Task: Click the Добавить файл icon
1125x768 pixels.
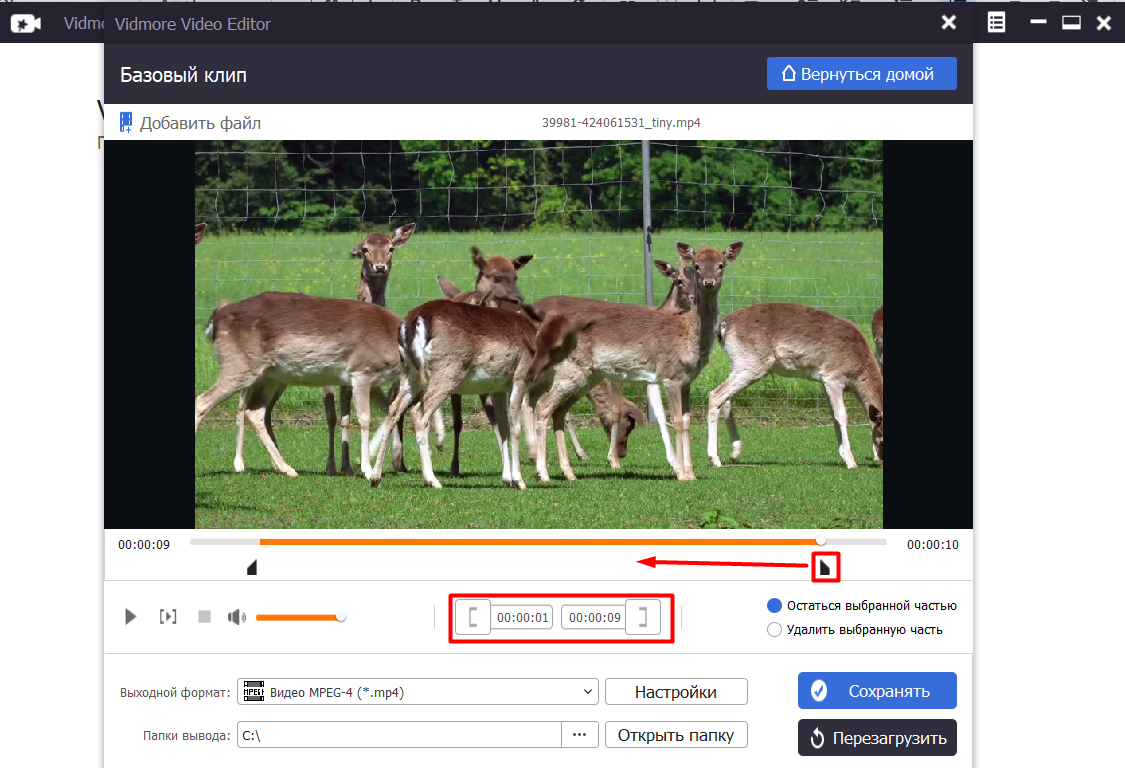Action: click(126, 123)
